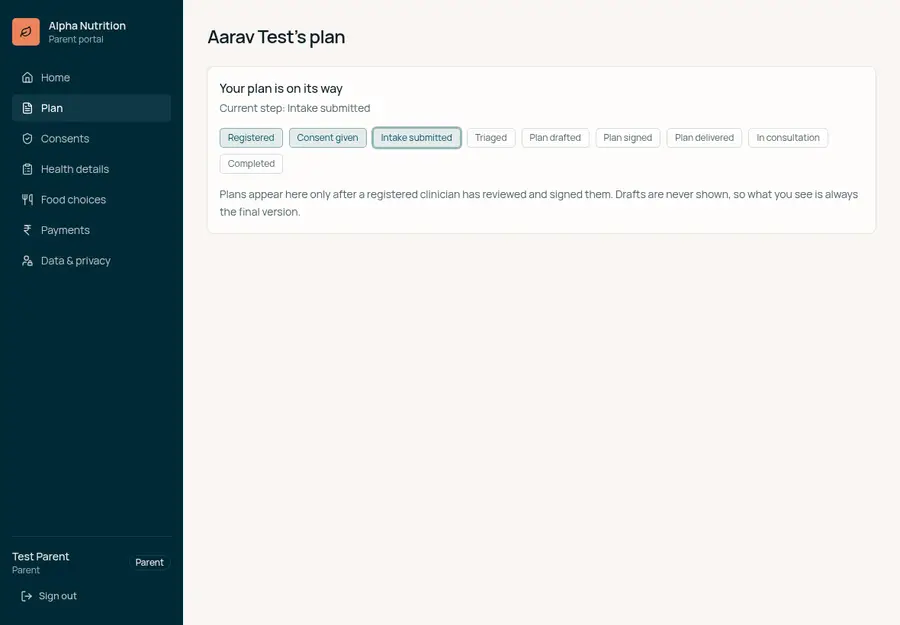The height and width of the screenshot is (625, 900).
Task: Click the Parent role badge
Action: click(x=149, y=562)
